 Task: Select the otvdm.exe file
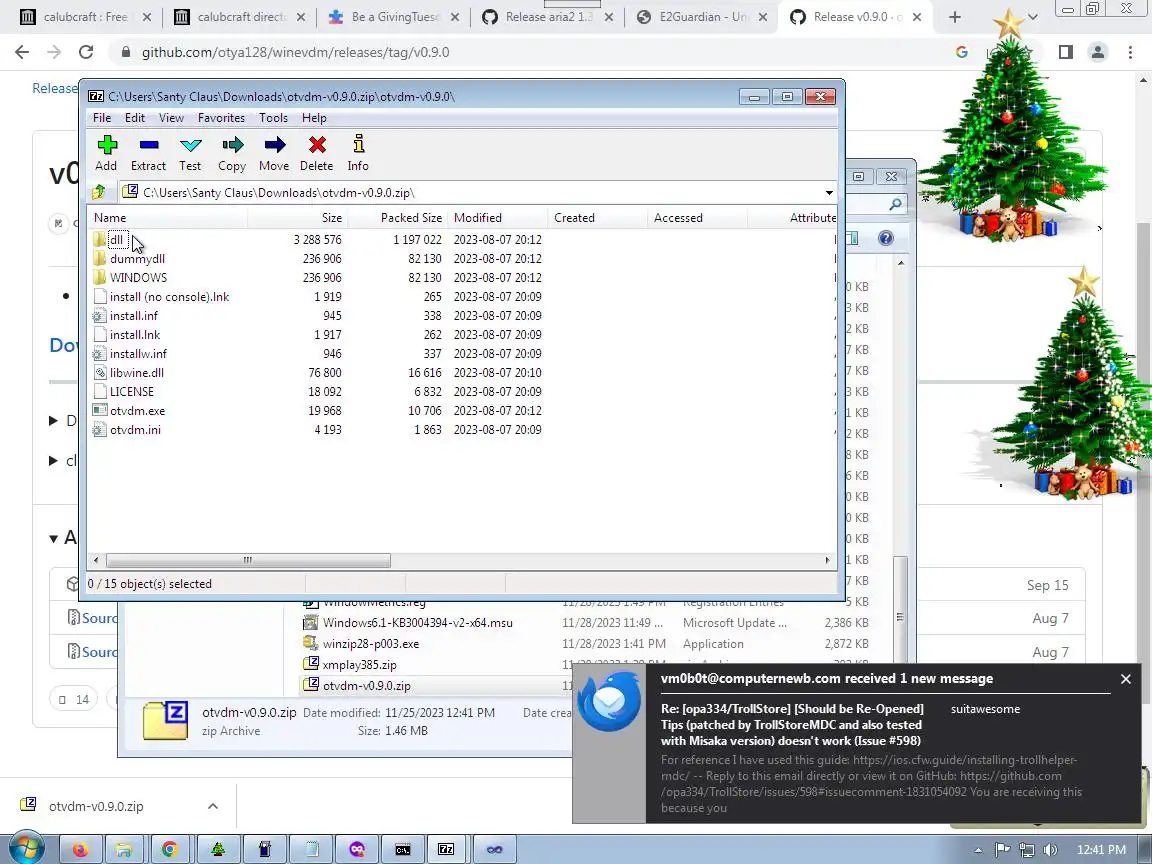click(137, 411)
